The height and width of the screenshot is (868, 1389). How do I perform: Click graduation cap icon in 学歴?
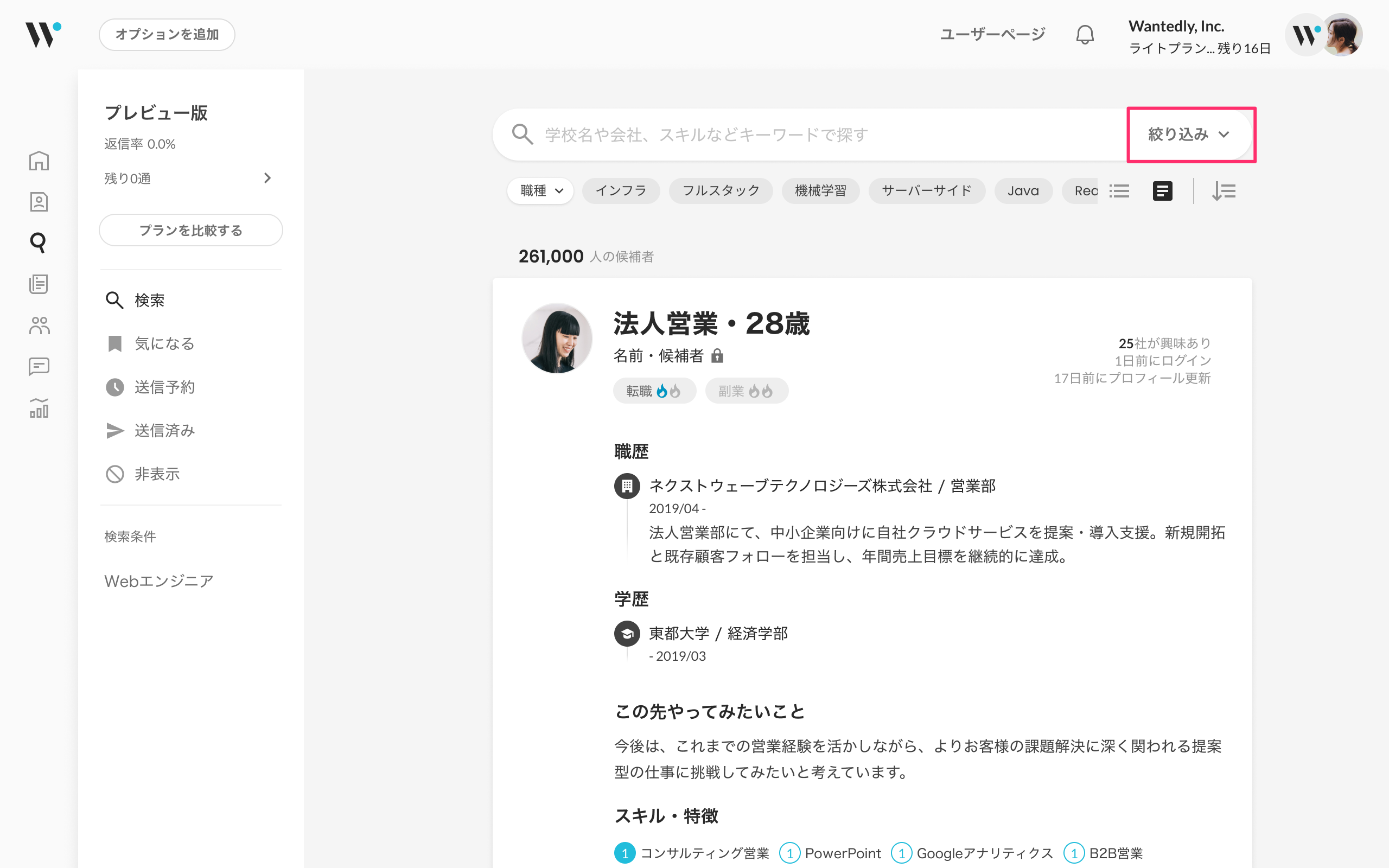[627, 634]
